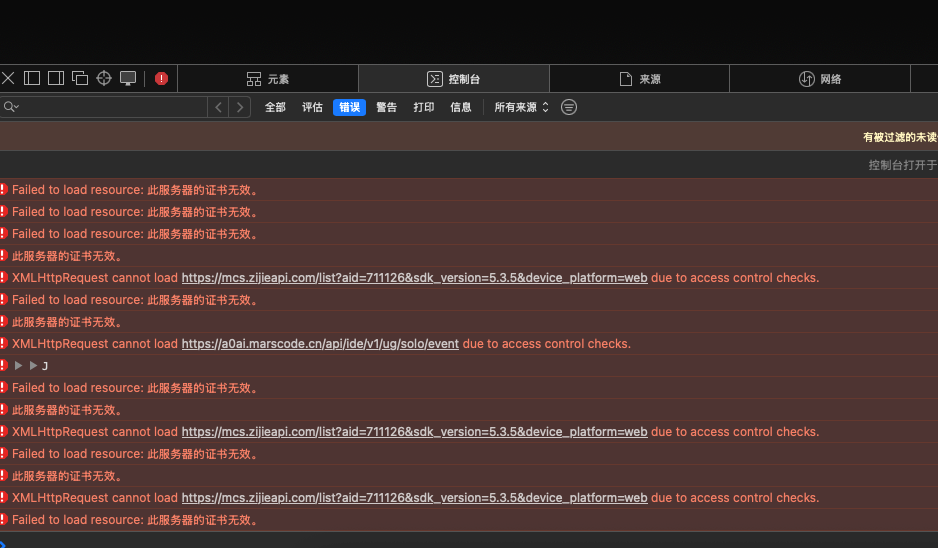
Task: Close the Web Inspector with the X icon
Action: [x=8, y=78]
